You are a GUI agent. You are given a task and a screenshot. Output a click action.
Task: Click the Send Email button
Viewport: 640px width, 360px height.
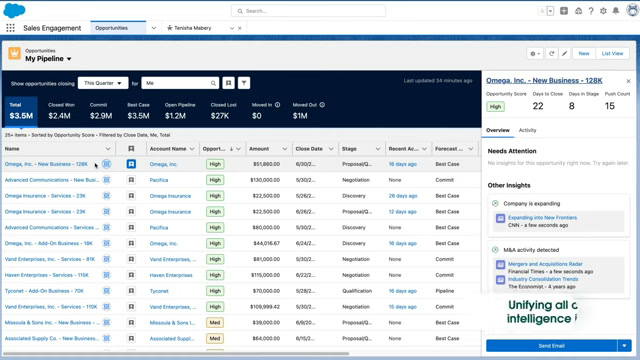point(551,346)
